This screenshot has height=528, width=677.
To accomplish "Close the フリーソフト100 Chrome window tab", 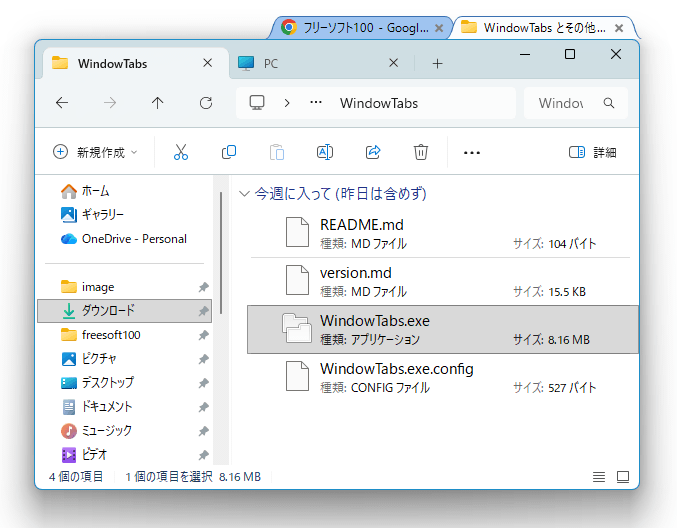I will [x=439, y=28].
